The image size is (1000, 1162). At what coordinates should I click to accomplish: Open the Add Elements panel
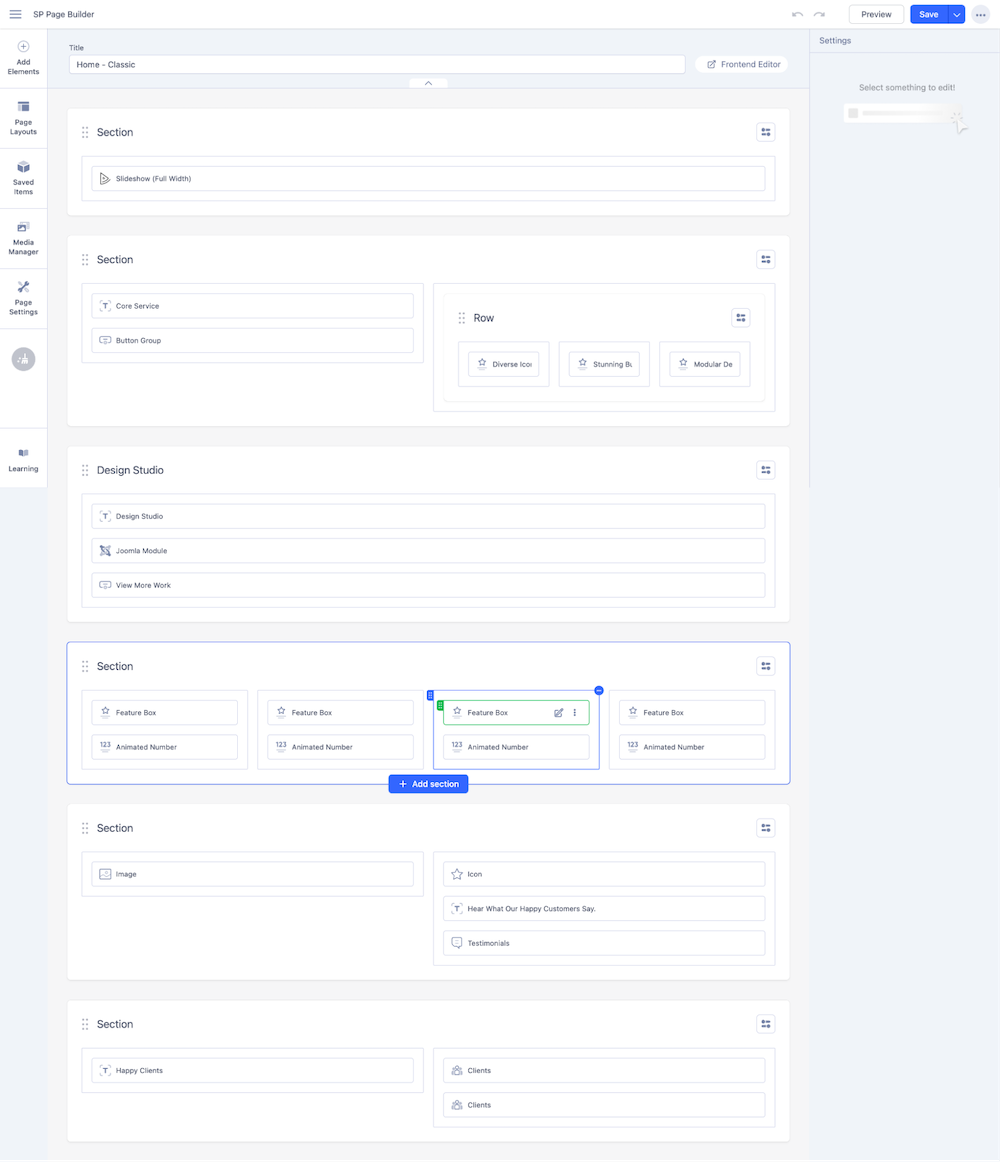coord(23,58)
